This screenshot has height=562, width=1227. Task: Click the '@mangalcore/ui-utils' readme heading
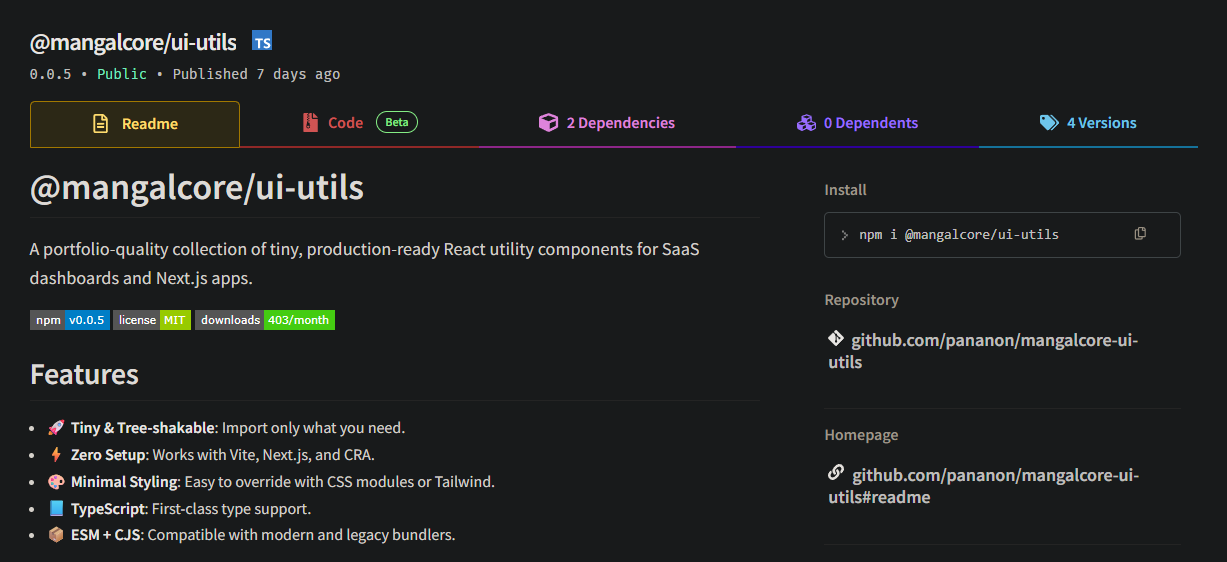(197, 187)
